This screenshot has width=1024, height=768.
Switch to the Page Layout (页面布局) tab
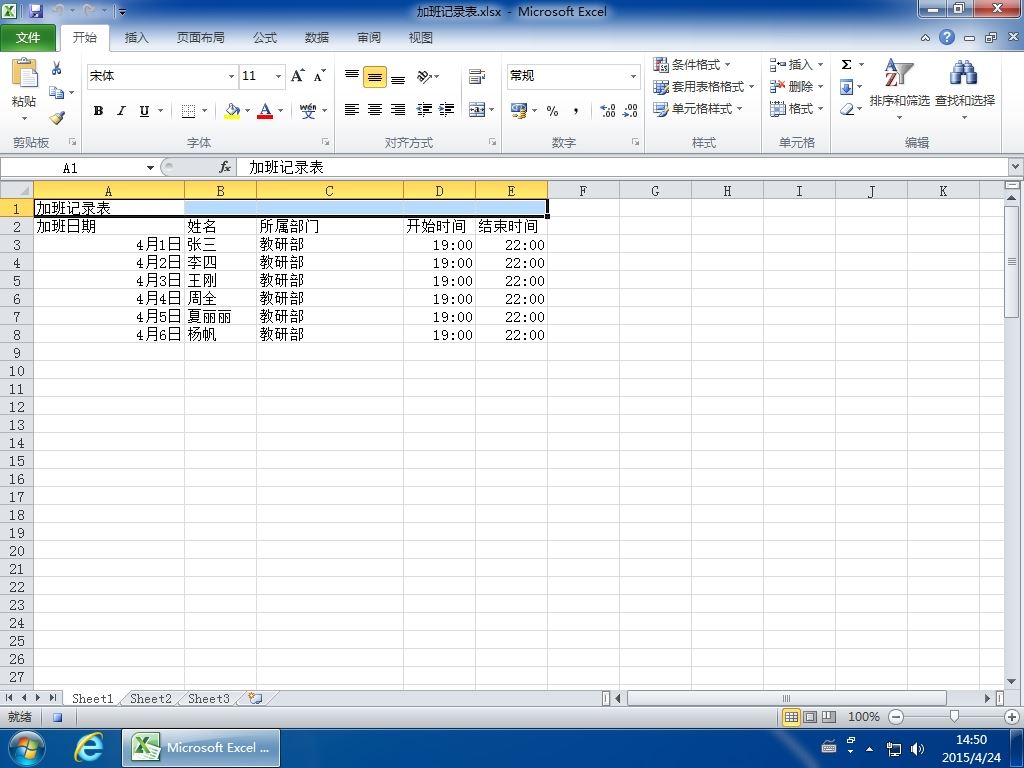click(200, 37)
